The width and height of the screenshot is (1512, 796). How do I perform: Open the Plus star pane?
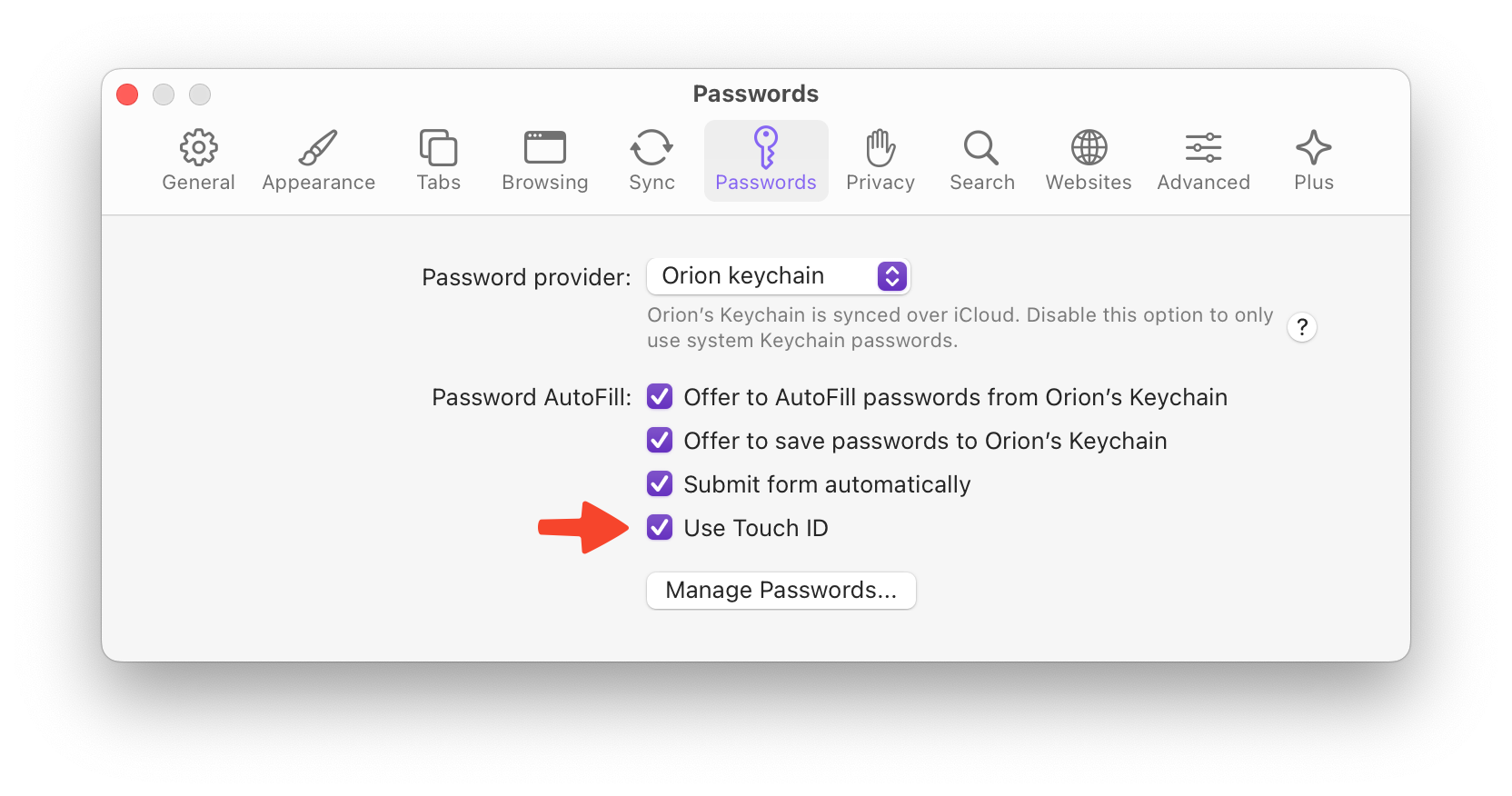1313,160
